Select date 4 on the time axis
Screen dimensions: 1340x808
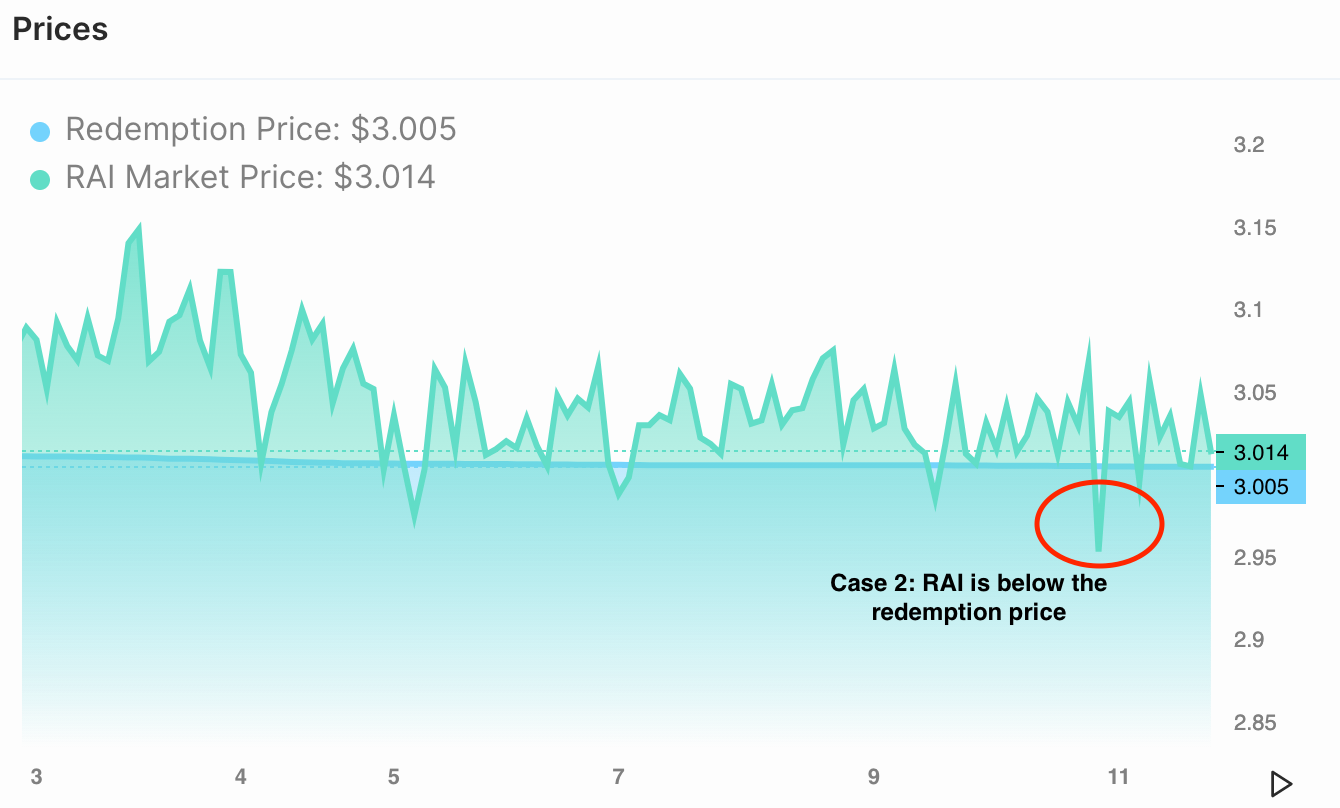241,777
